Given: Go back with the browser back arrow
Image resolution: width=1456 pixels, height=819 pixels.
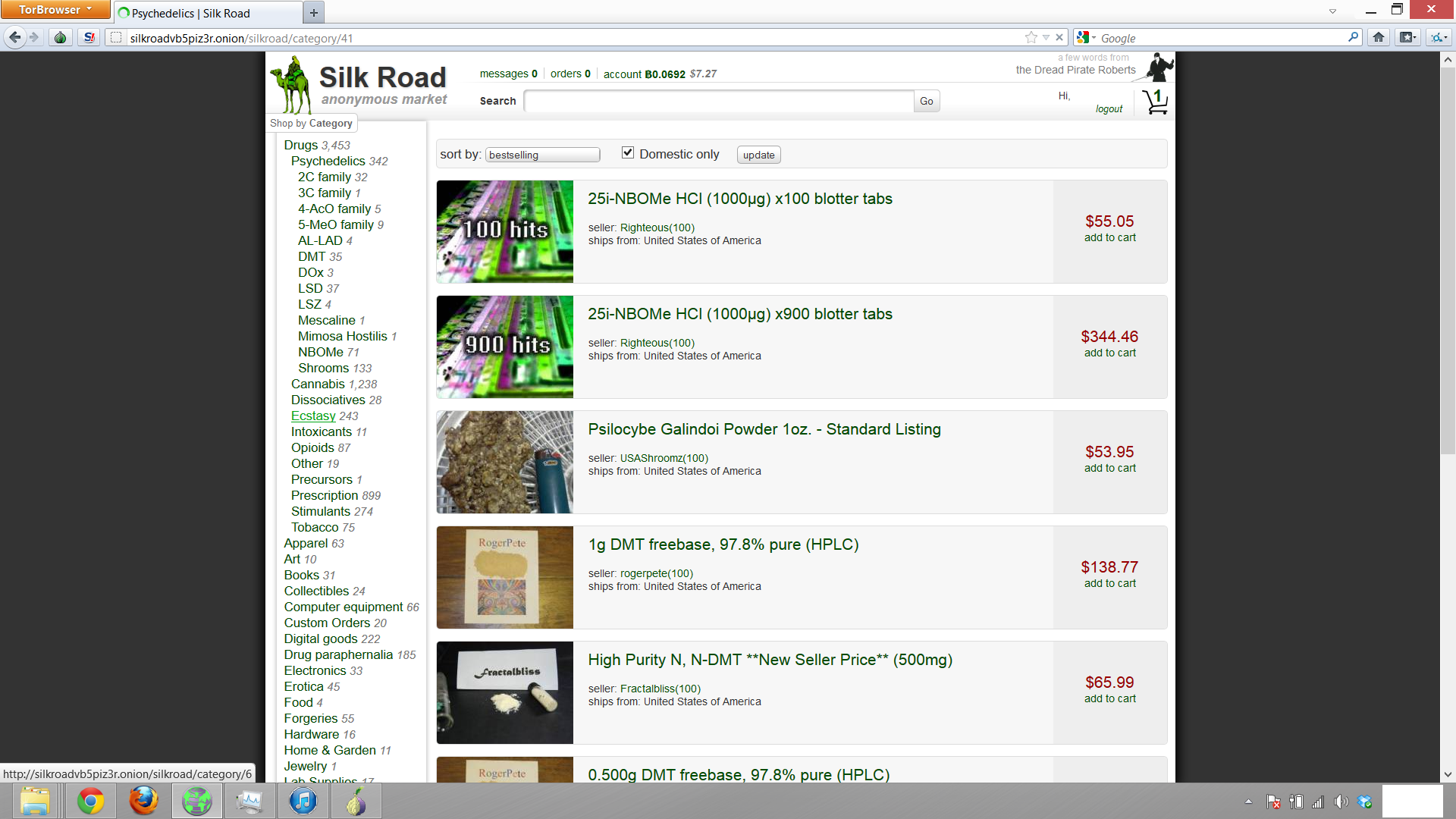Looking at the screenshot, I should 14,37.
